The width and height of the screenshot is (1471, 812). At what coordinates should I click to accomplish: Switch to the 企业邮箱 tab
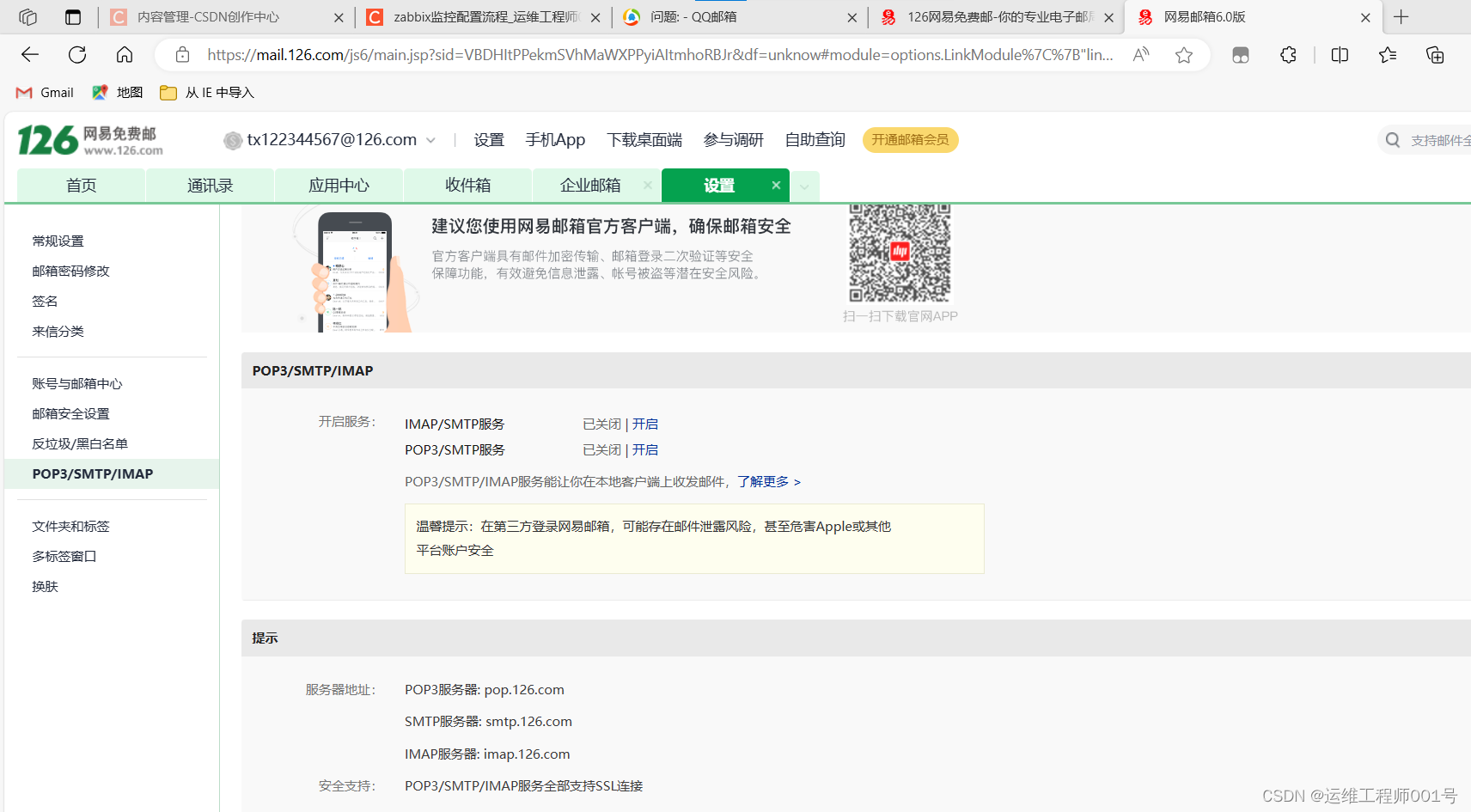[x=590, y=186]
